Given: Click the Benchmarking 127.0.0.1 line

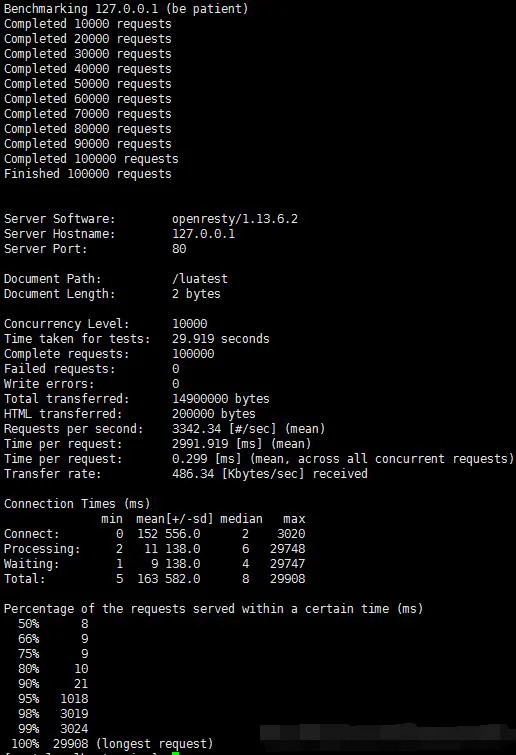Looking at the screenshot, I should [x=126, y=9].
